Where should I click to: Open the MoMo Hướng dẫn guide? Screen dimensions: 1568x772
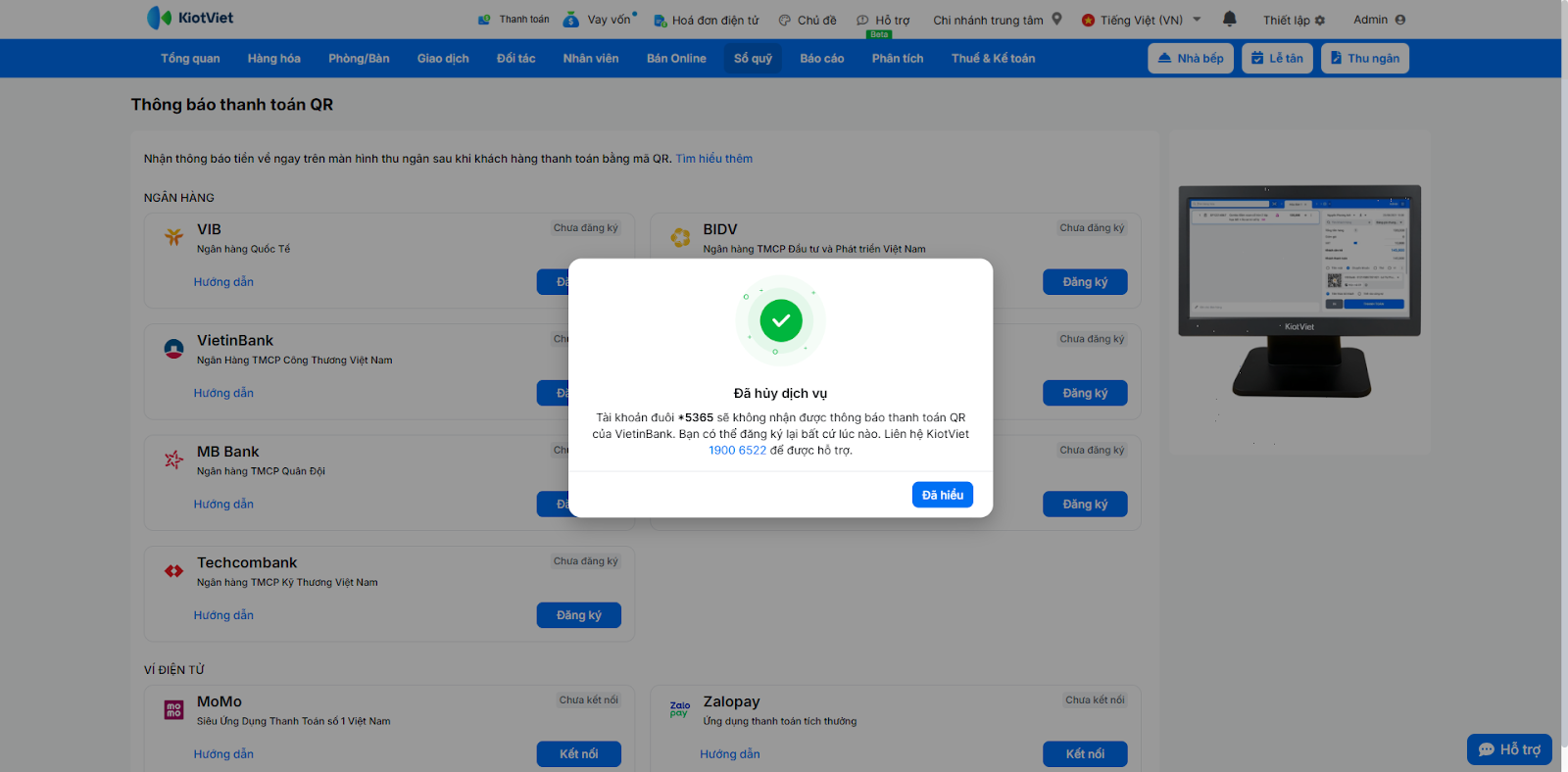click(x=223, y=754)
